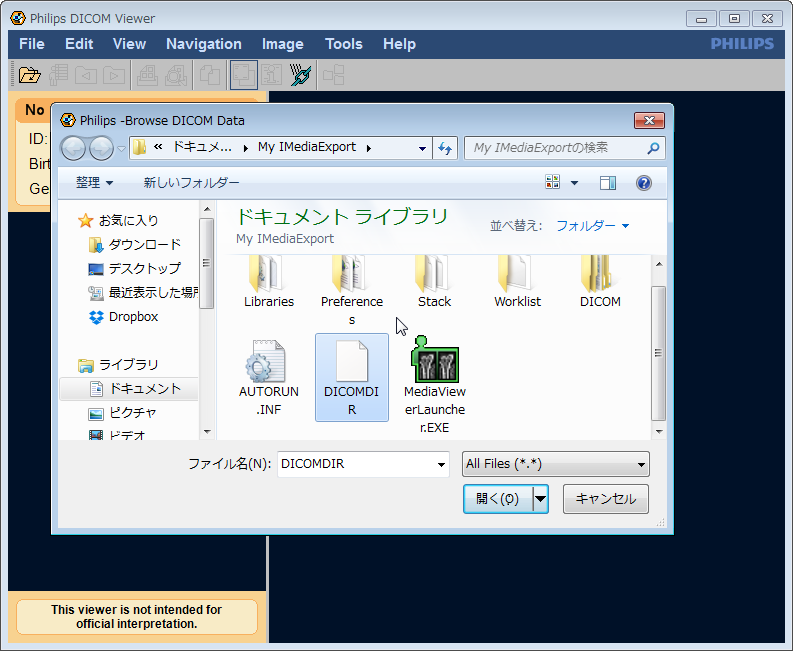This screenshot has height=651, width=793.
Task: Click sidebar scrollbar down arrow
Action: pyautogui.click(x=207, y=432)
